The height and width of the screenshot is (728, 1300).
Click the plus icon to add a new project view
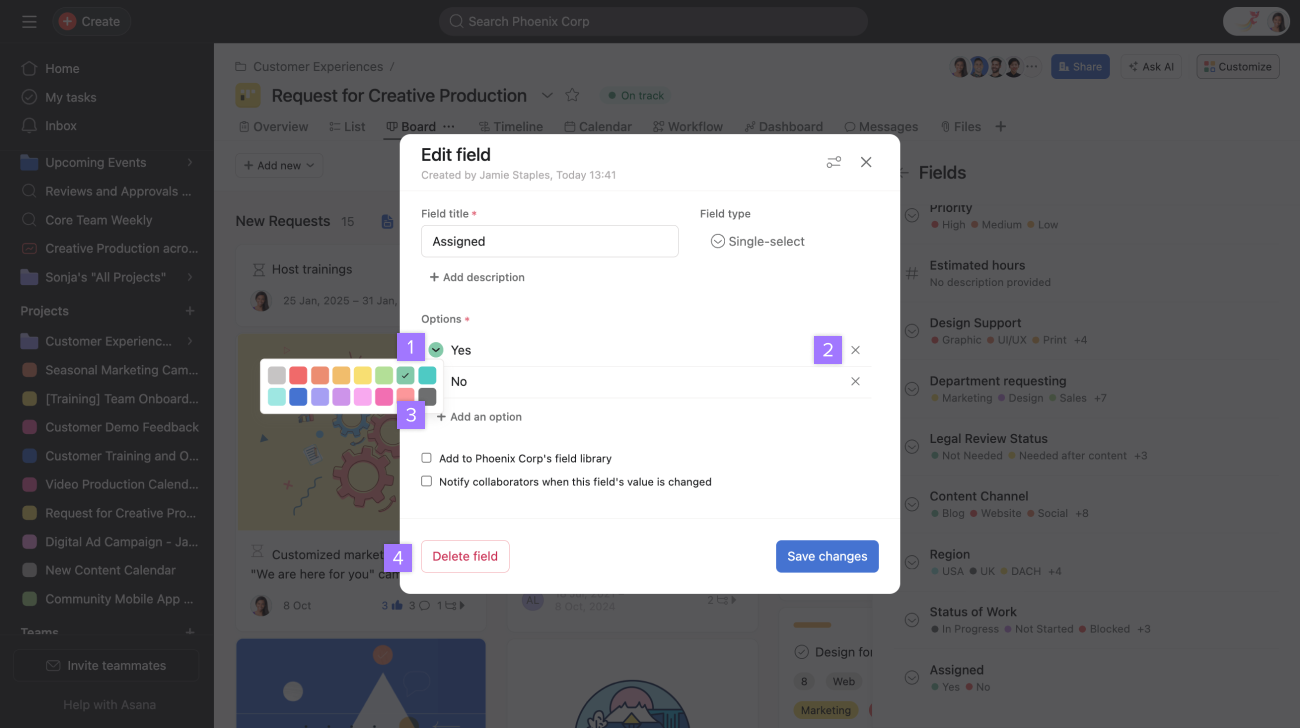(x=1000, y=126)
